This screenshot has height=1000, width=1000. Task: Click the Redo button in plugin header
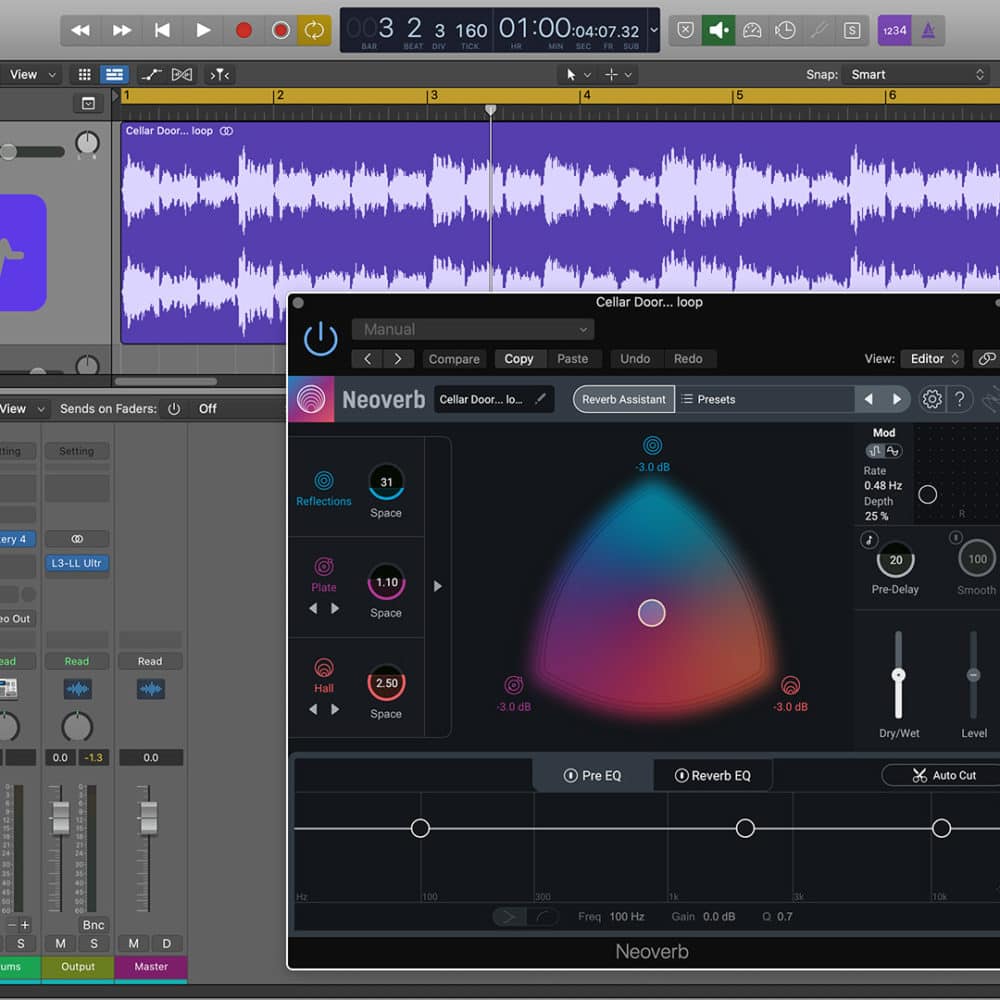[688, 358]
